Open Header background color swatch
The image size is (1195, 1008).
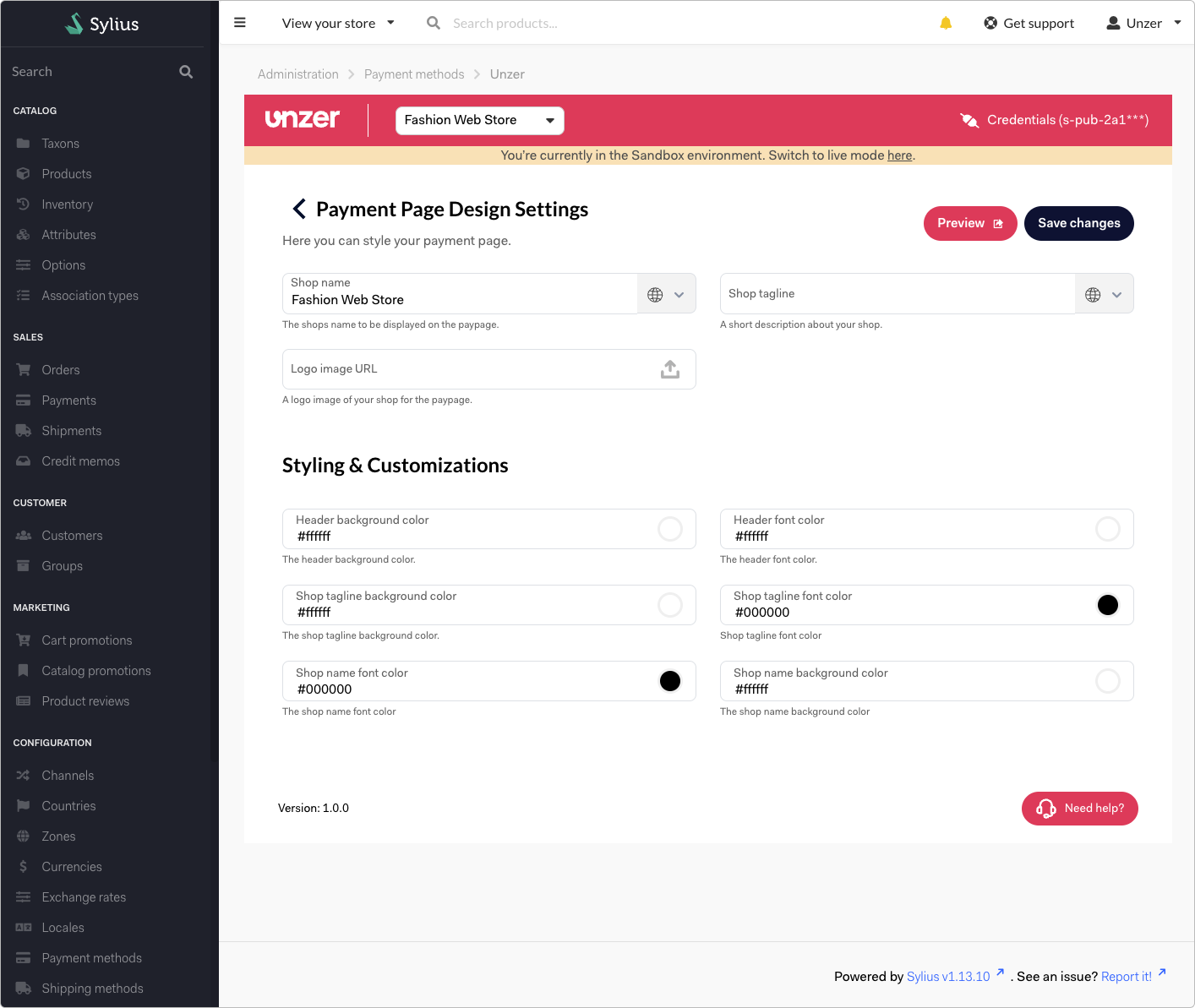[670, 529]
